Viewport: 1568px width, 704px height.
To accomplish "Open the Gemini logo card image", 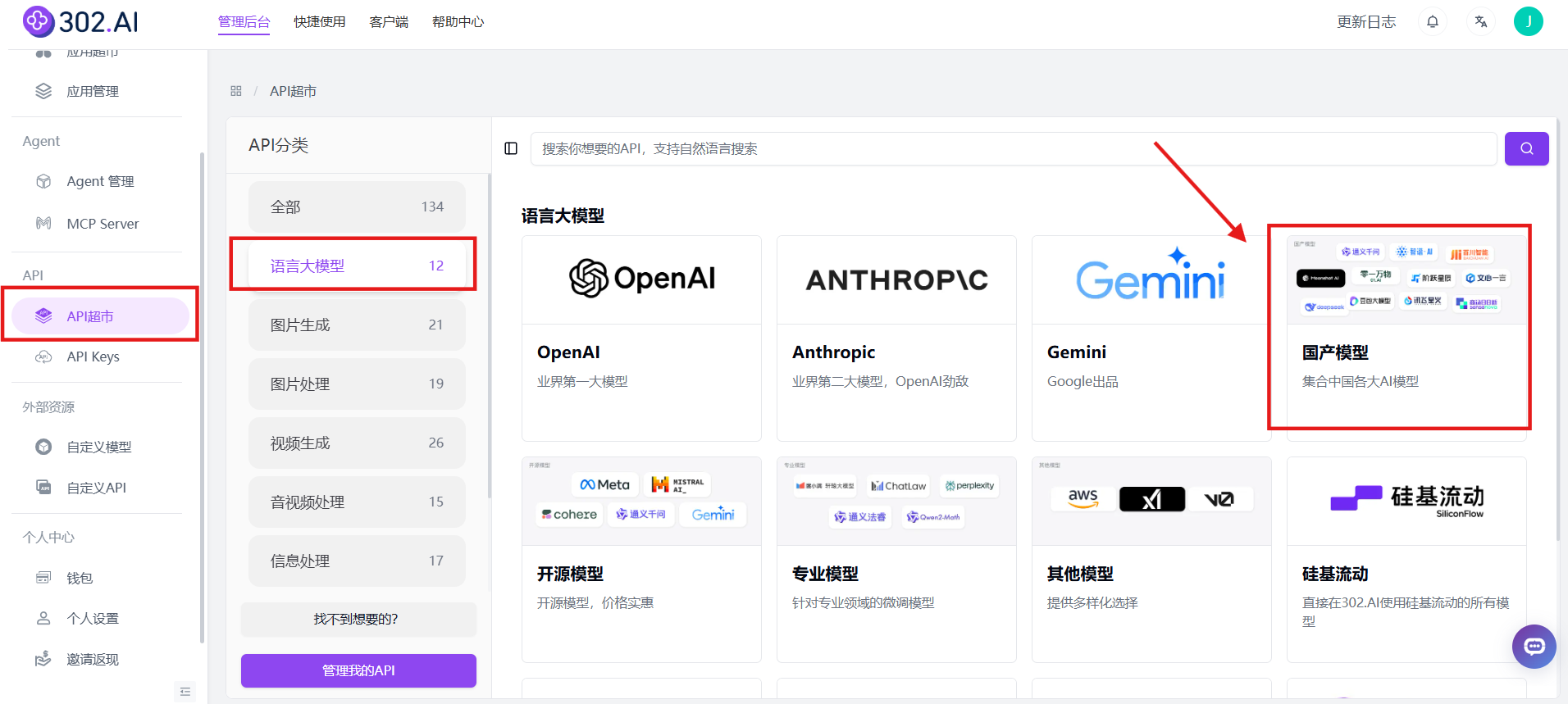I will click(1151, 279).
